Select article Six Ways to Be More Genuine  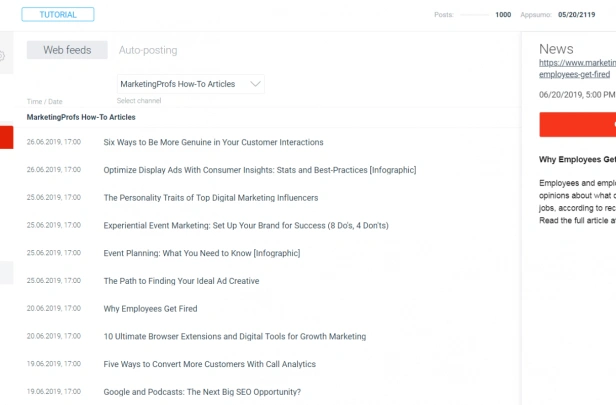click(213, 142)
